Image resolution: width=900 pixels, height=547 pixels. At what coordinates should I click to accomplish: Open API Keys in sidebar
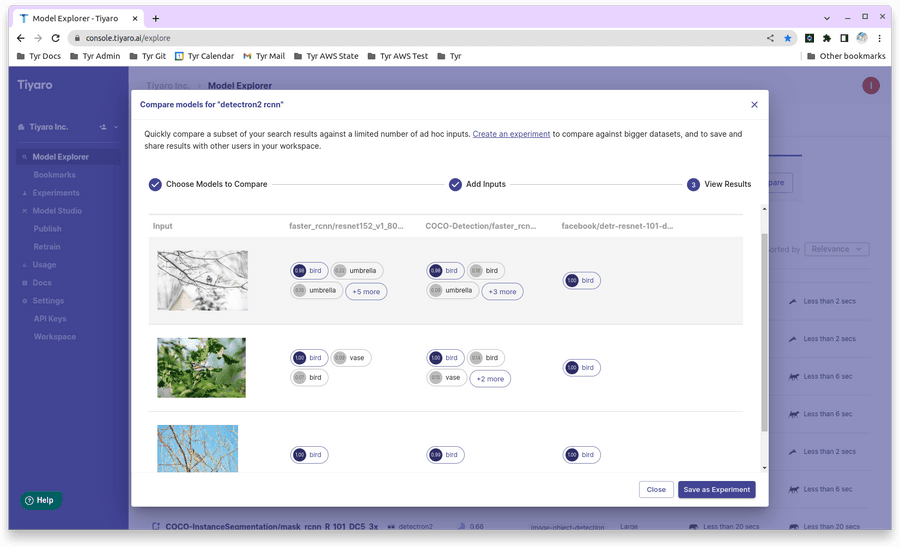point(50,319)
